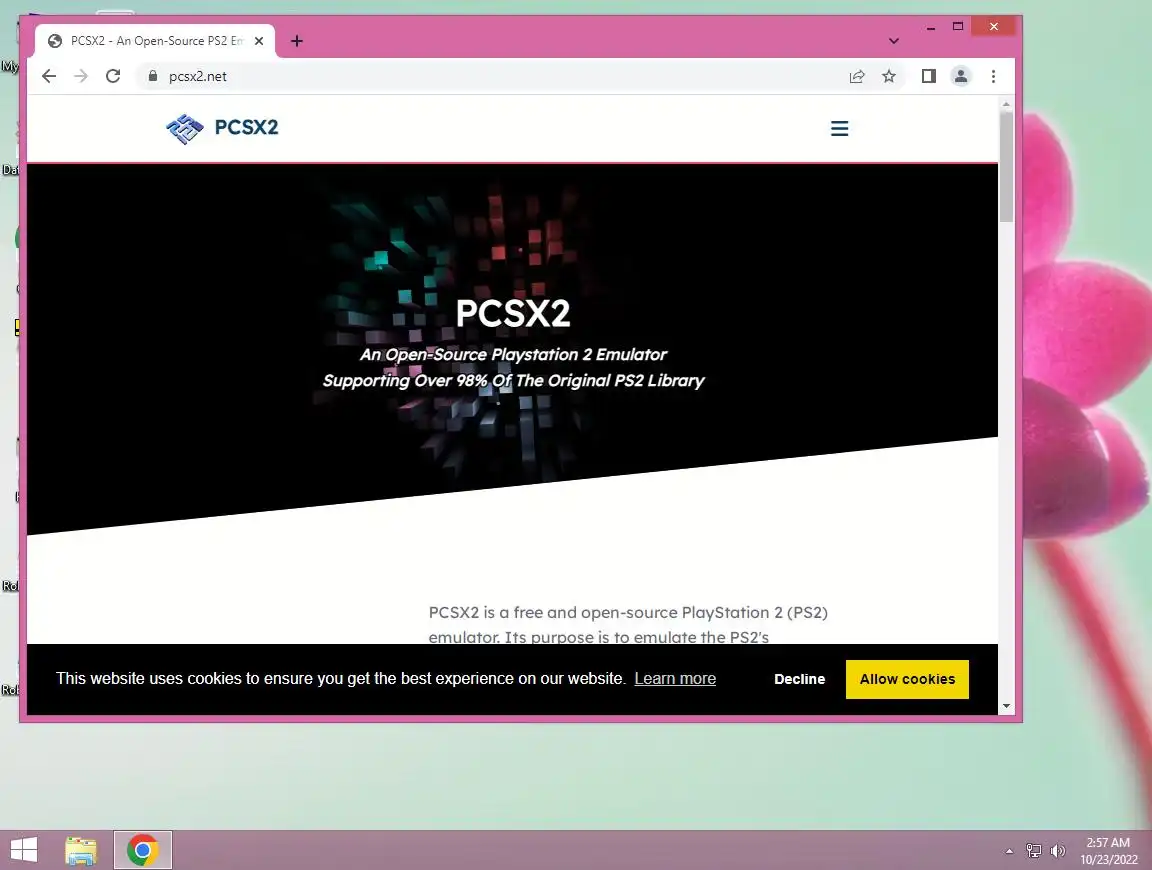Open the volume speaker tray icon

1058,851
